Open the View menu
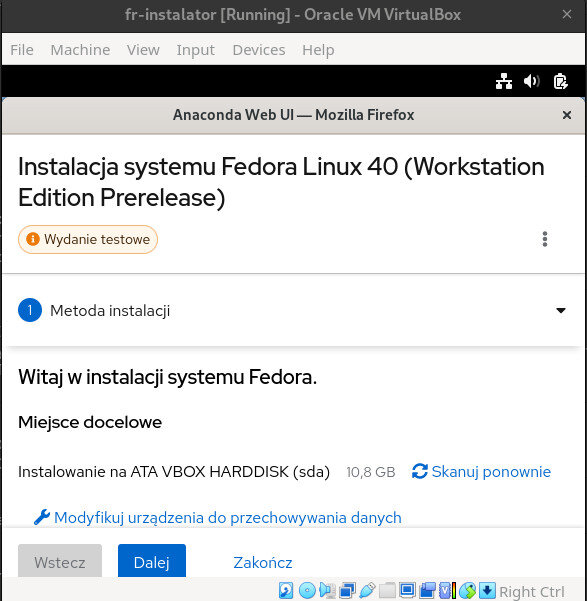Viewport: 587px width, 601px height. [143, 50]
